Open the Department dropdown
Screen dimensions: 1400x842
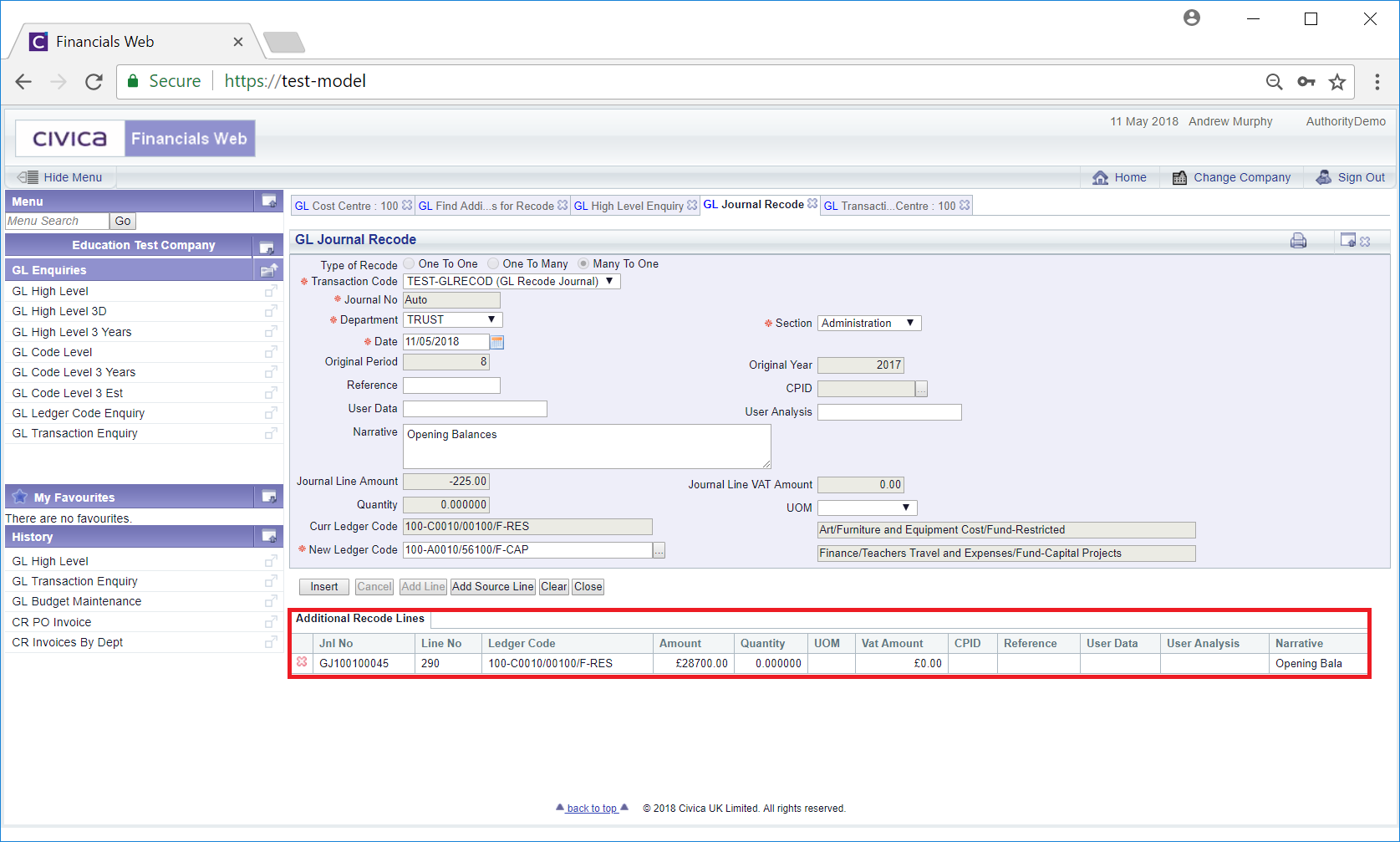pos(453,319)
